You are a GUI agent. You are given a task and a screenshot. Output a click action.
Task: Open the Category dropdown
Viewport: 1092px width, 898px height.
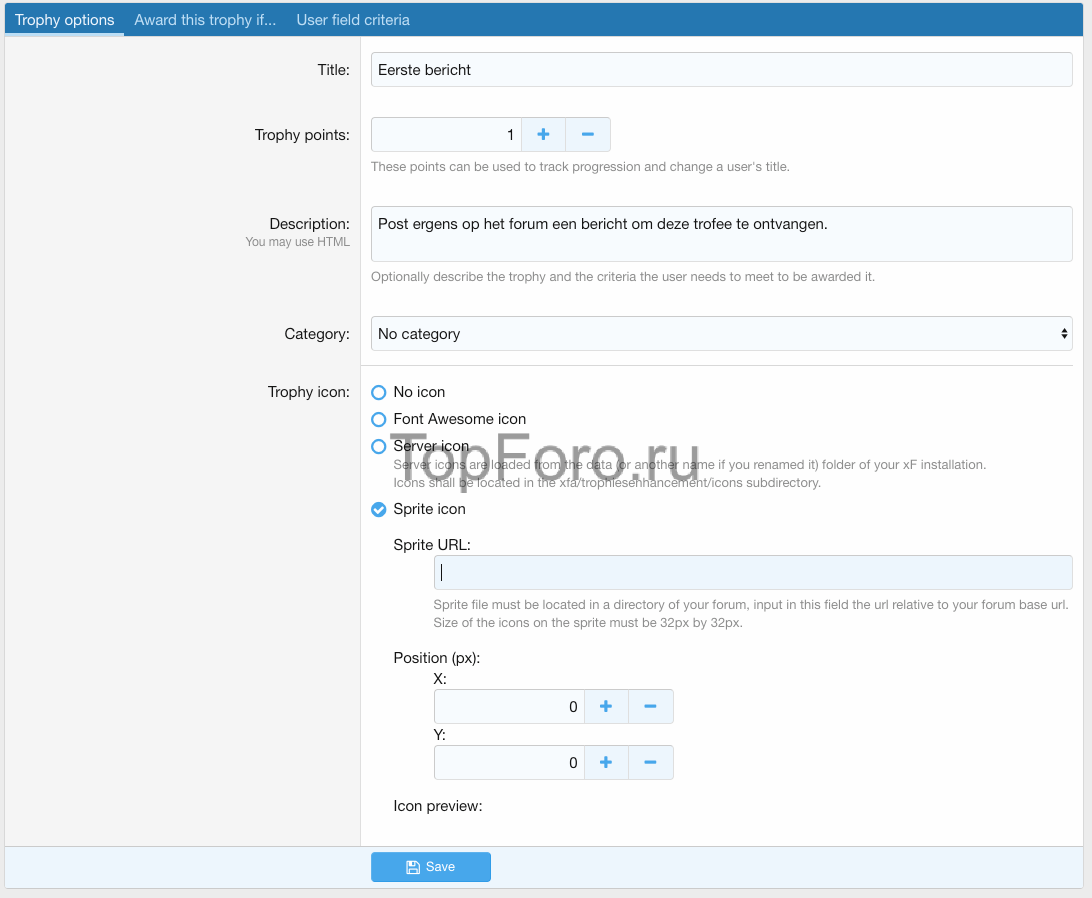click(x=721, y=334)
